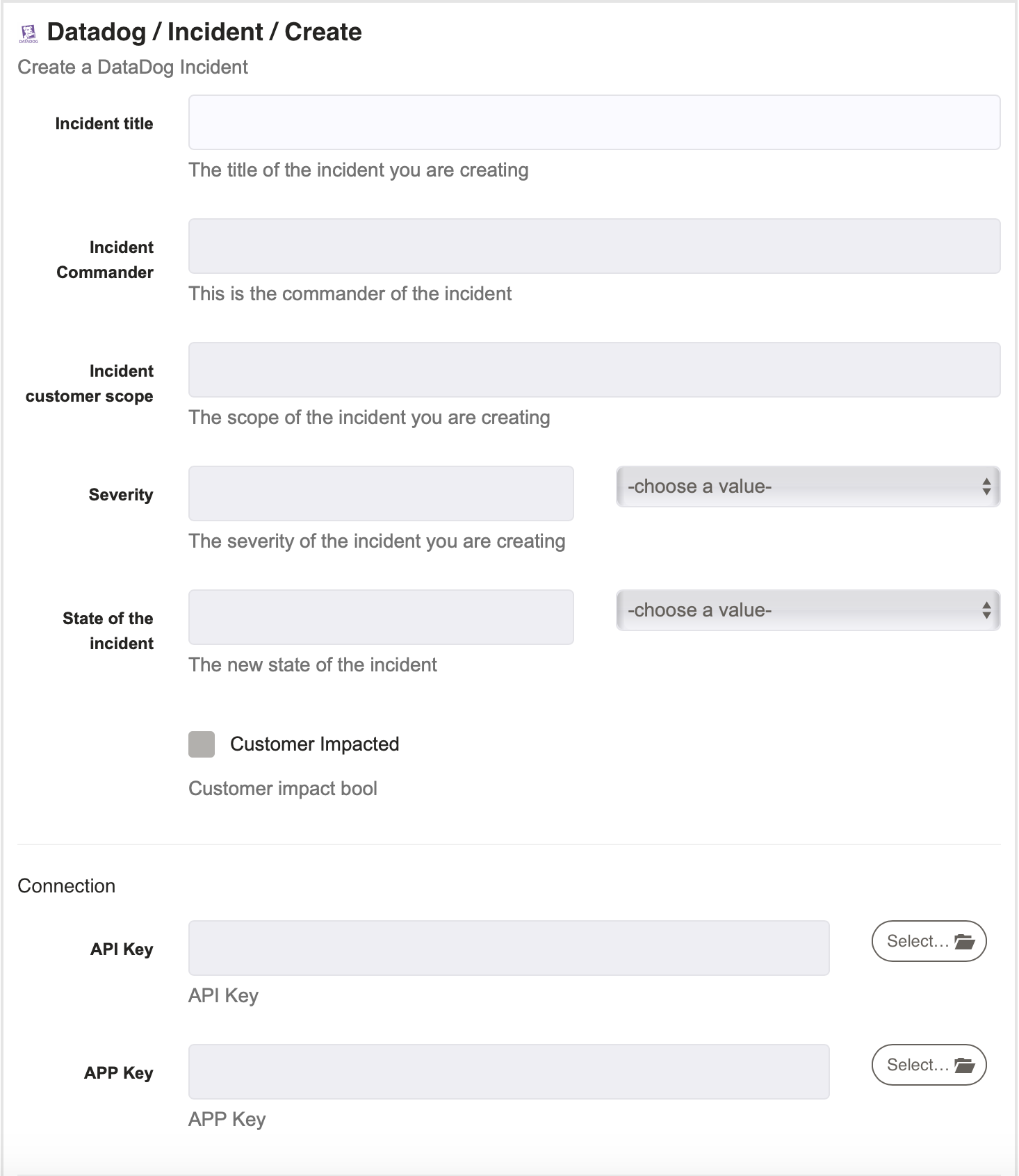Click the Datadog logo icon in the header

(x=28, y=33)
